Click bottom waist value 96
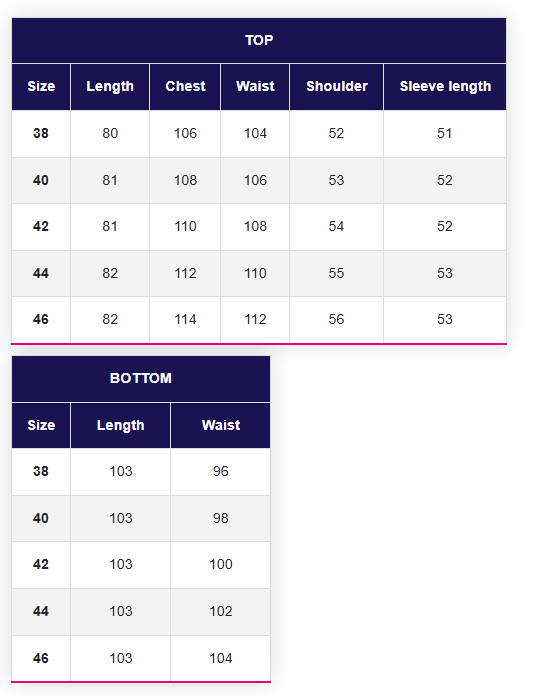 point(221,471)
